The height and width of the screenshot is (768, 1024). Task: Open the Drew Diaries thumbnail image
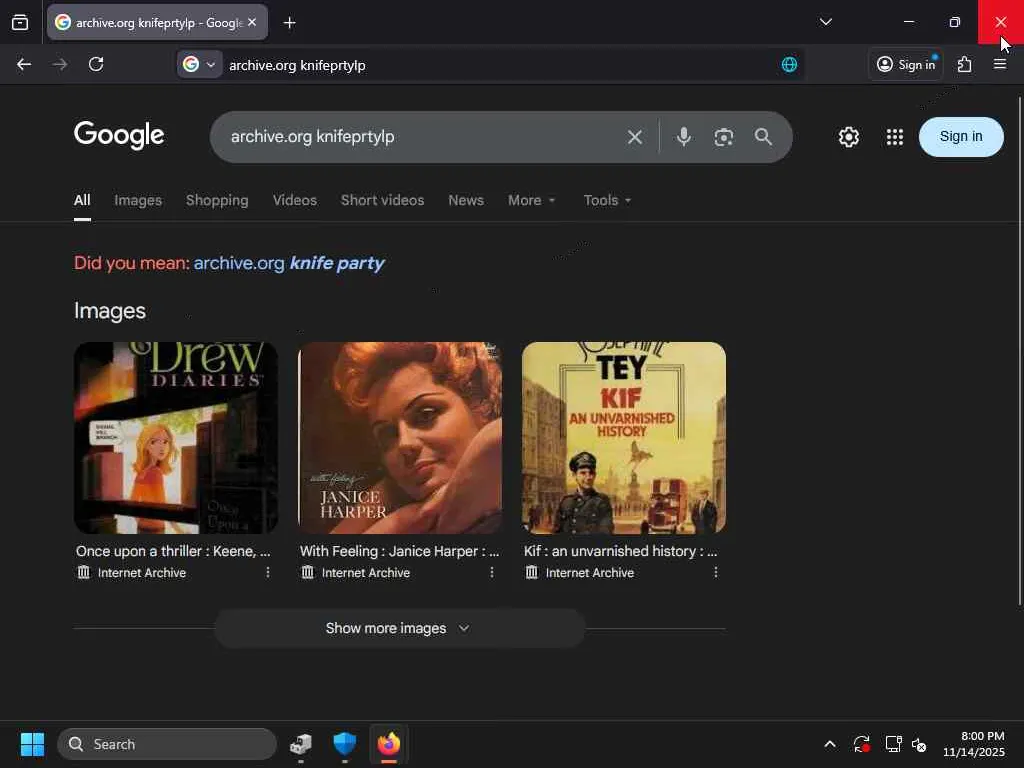[176, 438]
